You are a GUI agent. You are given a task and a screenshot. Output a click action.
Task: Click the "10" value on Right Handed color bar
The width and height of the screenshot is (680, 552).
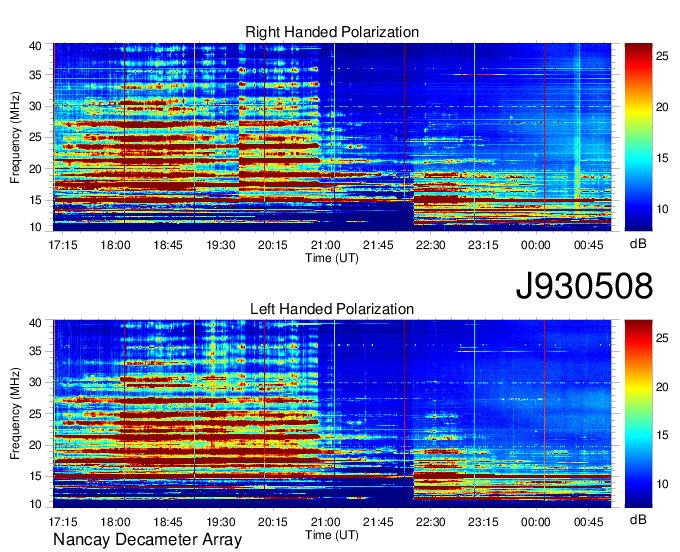662,209
